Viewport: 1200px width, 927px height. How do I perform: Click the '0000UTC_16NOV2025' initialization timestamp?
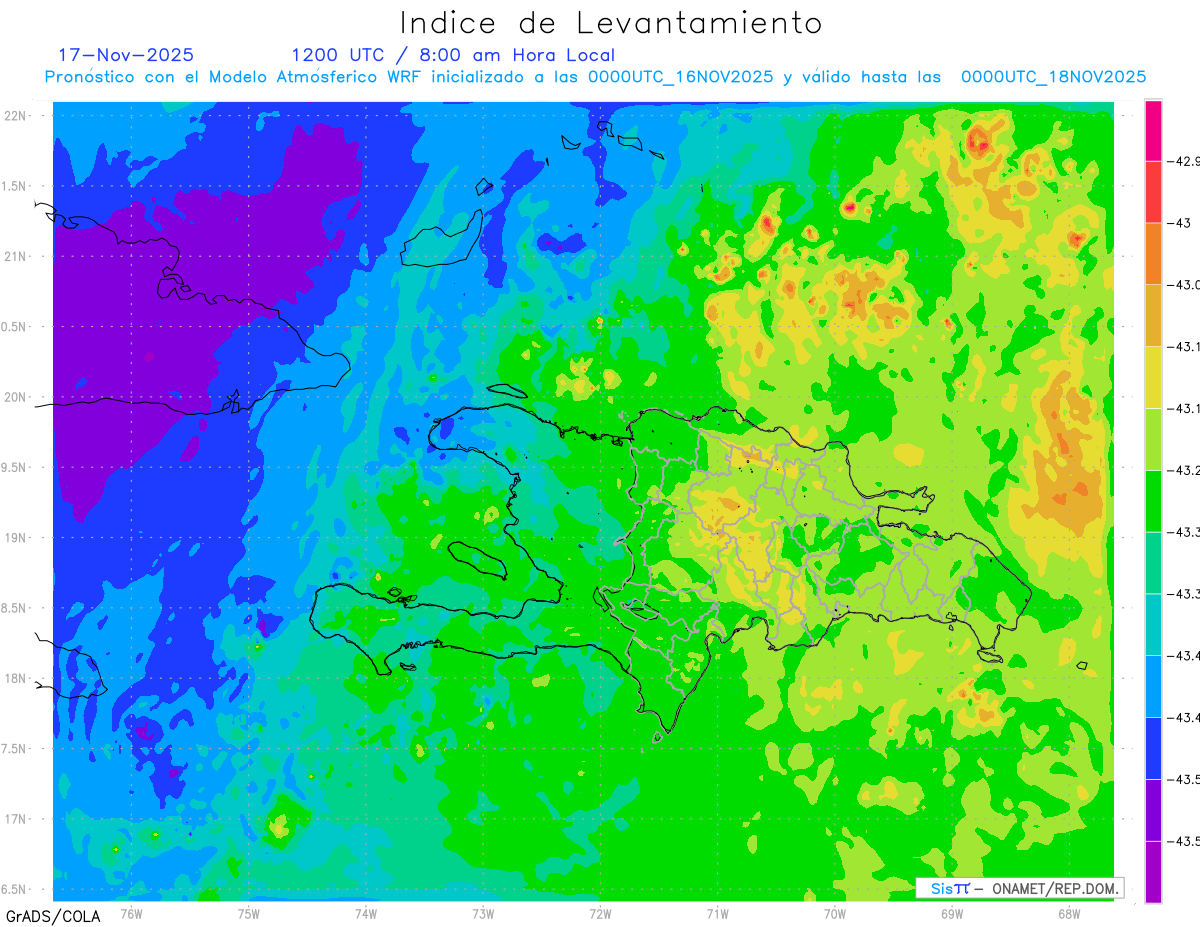tap(680, 77)
